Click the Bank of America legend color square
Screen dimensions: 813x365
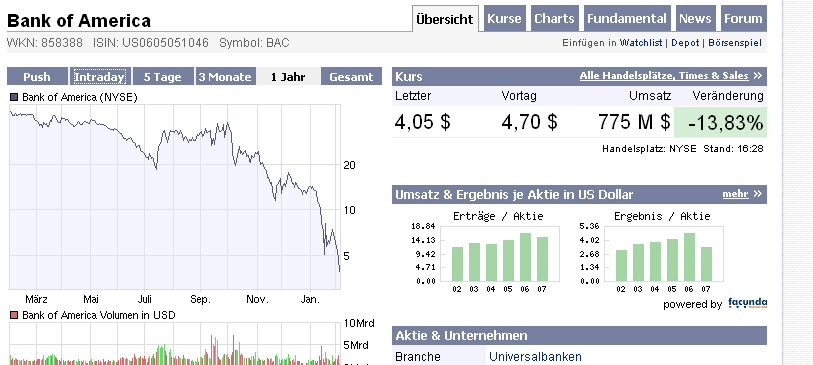(14, 97)
